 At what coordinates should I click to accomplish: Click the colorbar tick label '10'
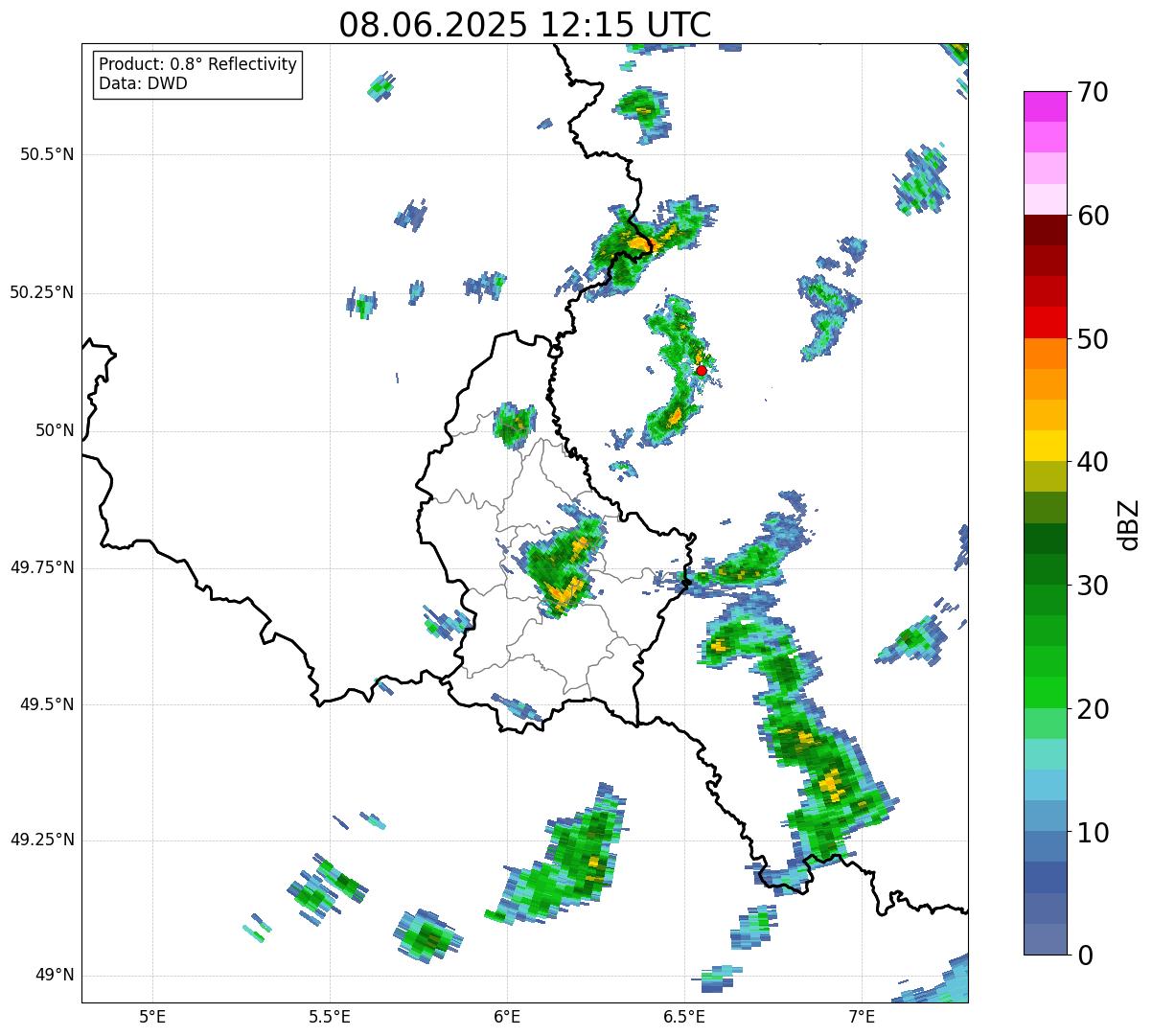1093,833
